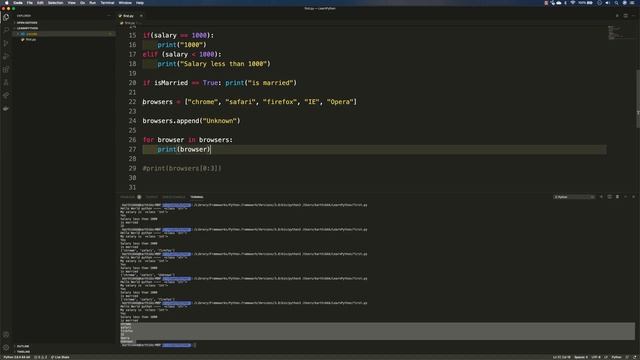Click the Spaces indentation setting in the status bar
This screenshot has height=360, width=640.
(x=581, y=357)
